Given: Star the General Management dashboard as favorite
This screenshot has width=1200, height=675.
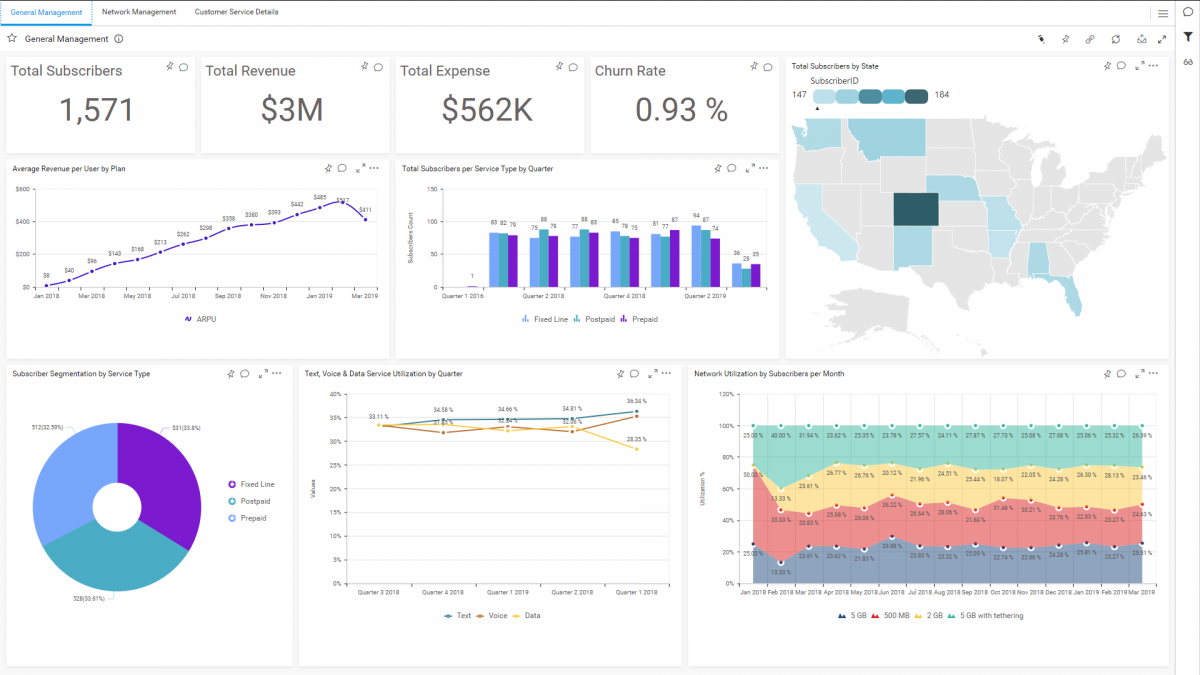Looking at the screenshot, I should (x=11, y=38).
